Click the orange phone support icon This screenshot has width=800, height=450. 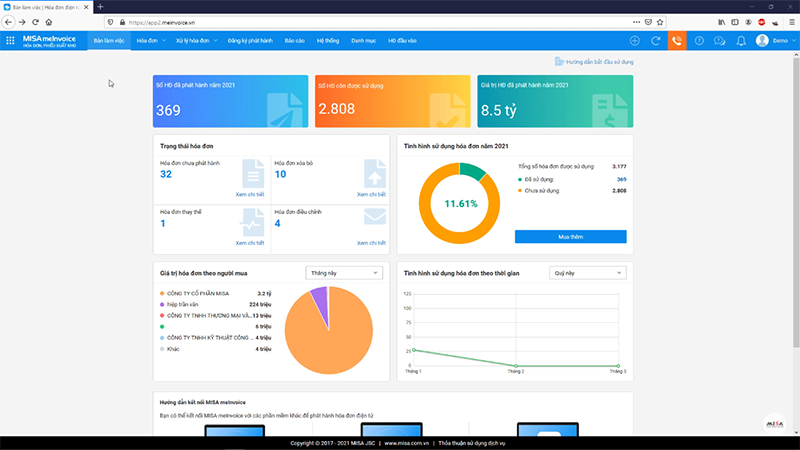[677, 41]
